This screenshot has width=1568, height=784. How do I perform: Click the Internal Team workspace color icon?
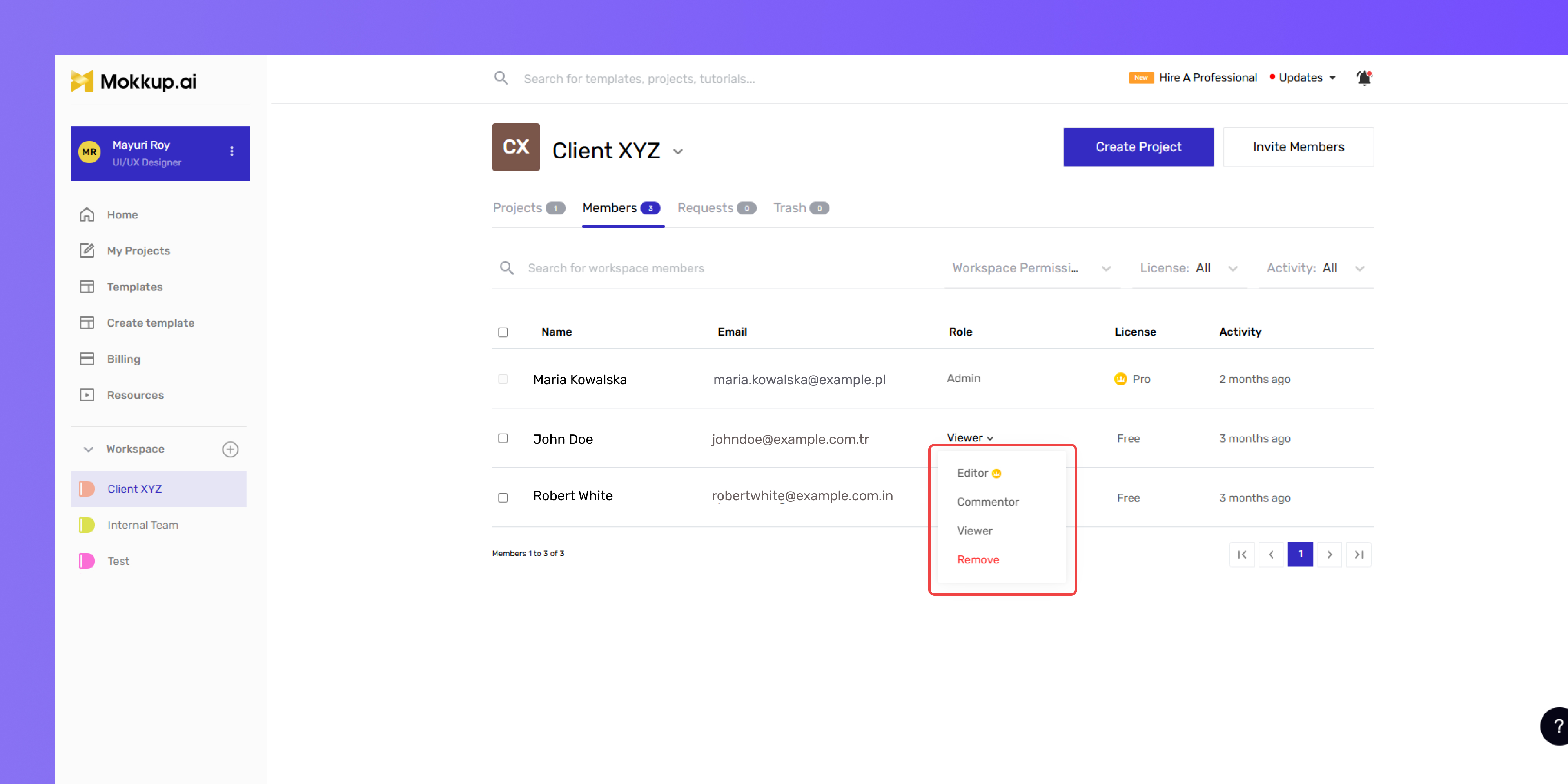(87, 525)
